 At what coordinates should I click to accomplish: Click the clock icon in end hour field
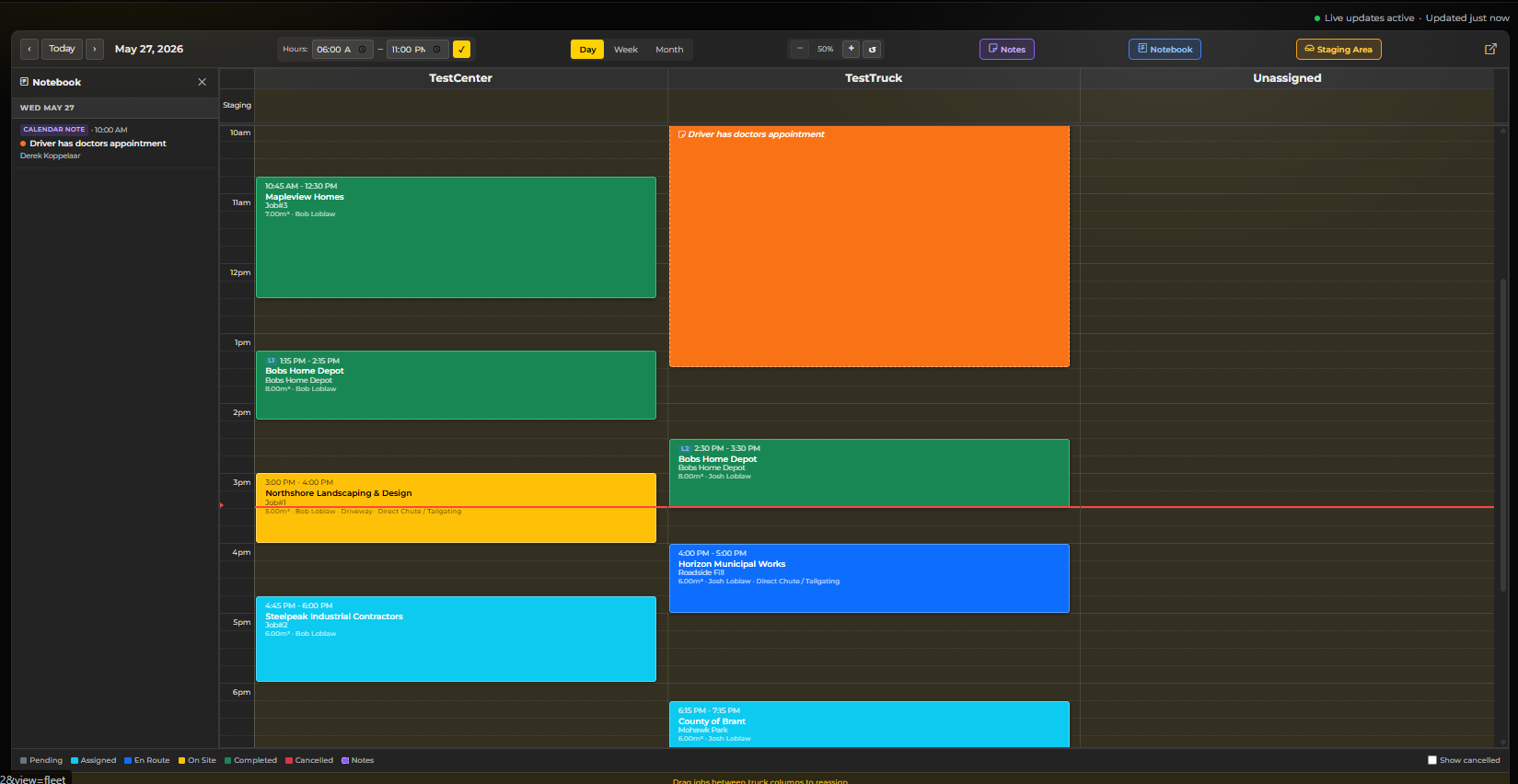[437, 50]
